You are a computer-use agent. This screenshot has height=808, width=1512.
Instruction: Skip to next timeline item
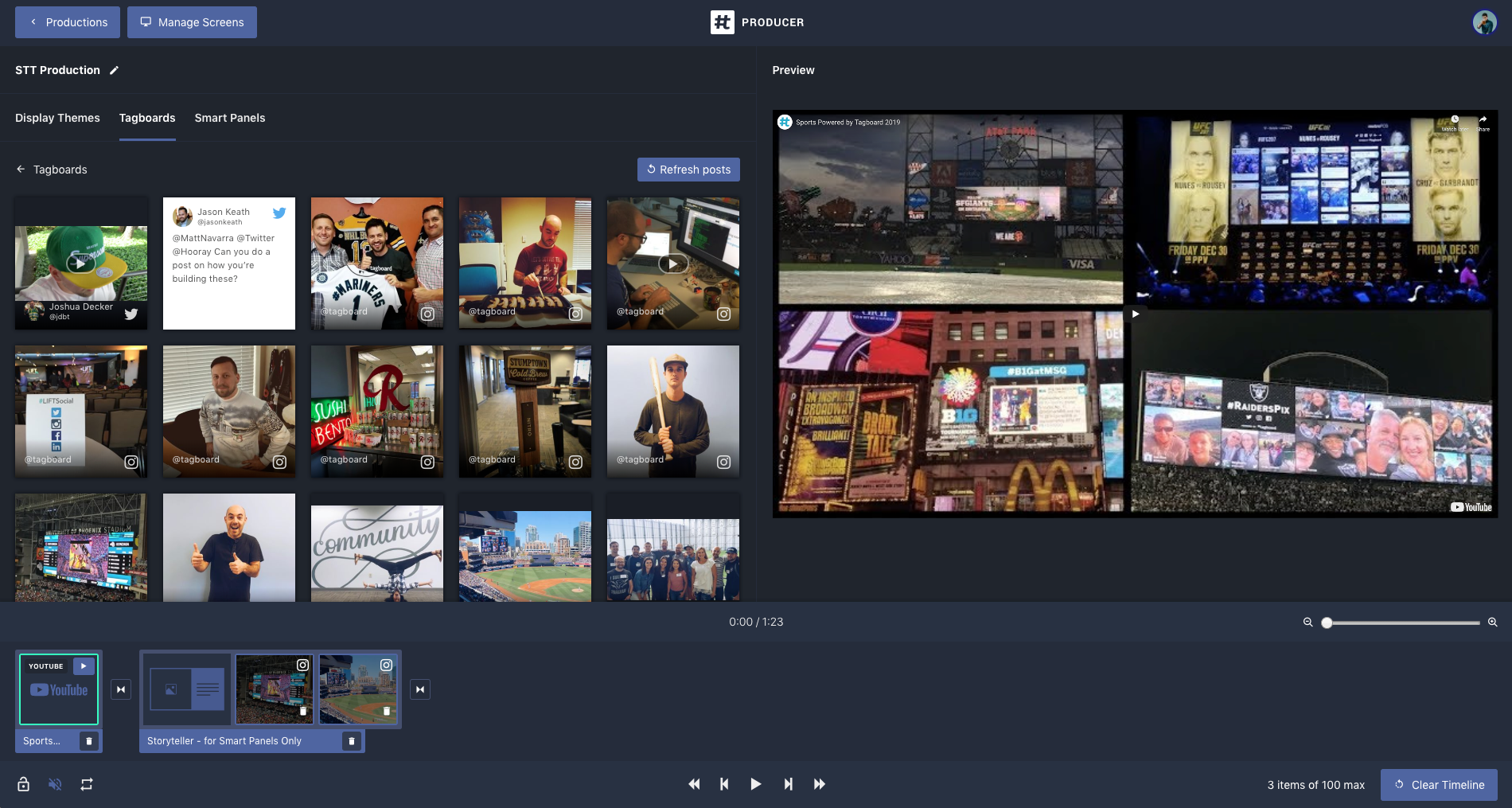[788, 784]
